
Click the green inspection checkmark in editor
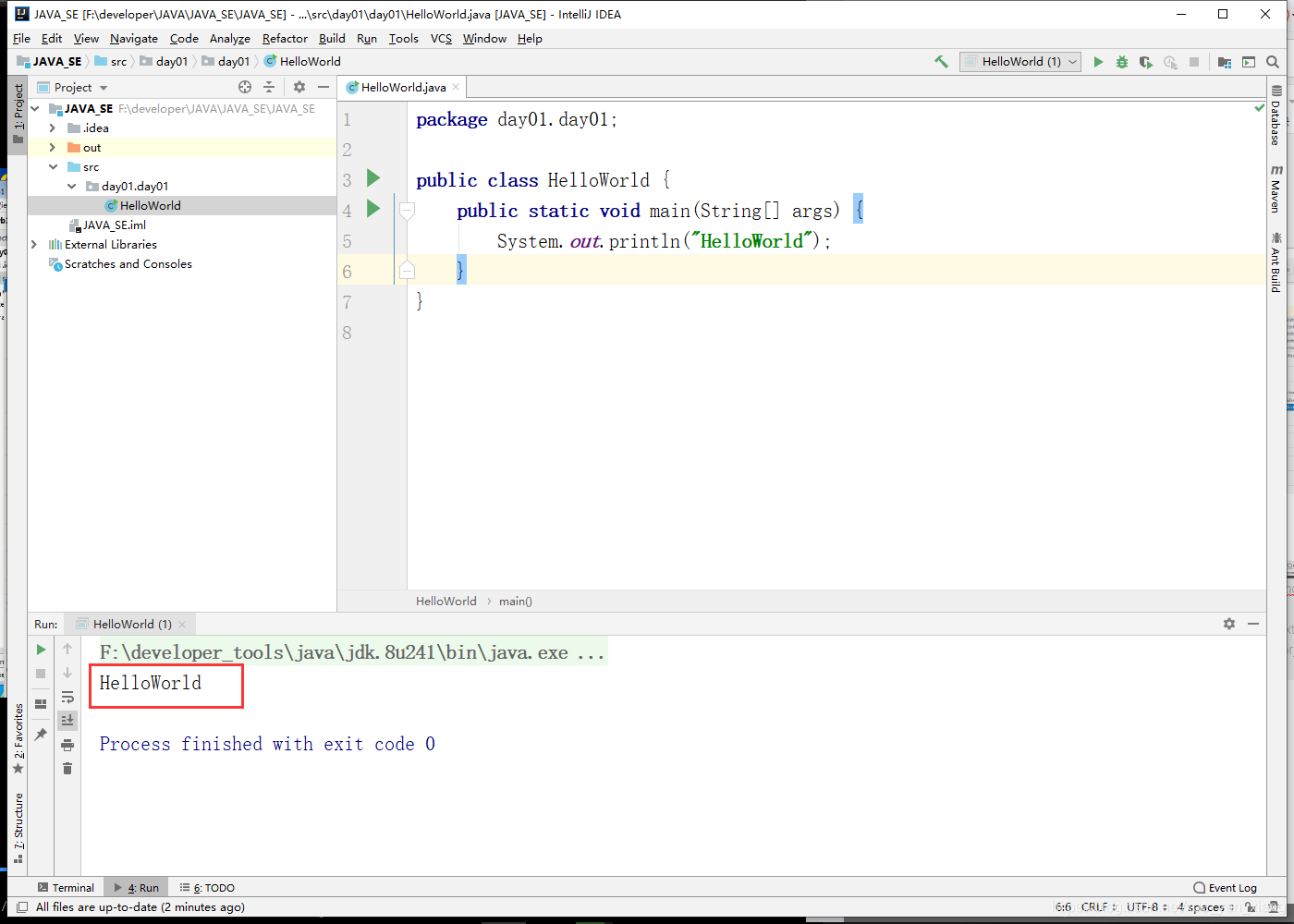pos(1259,108)
